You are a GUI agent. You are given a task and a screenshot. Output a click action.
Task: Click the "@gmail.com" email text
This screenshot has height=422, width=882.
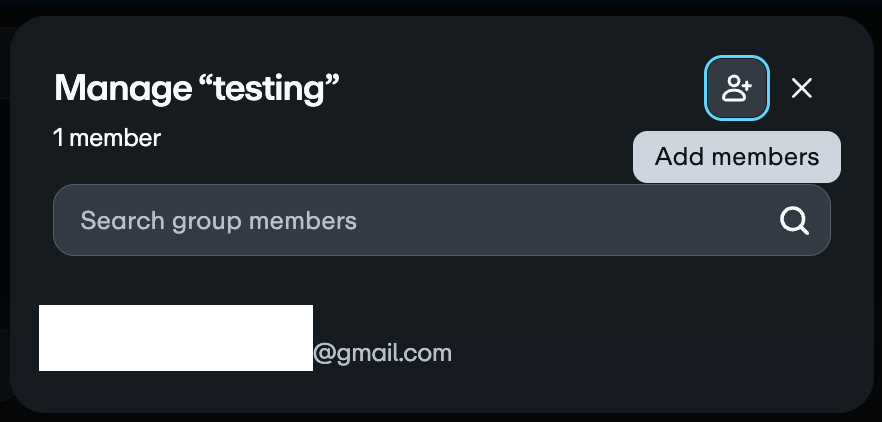pos(383,353)
